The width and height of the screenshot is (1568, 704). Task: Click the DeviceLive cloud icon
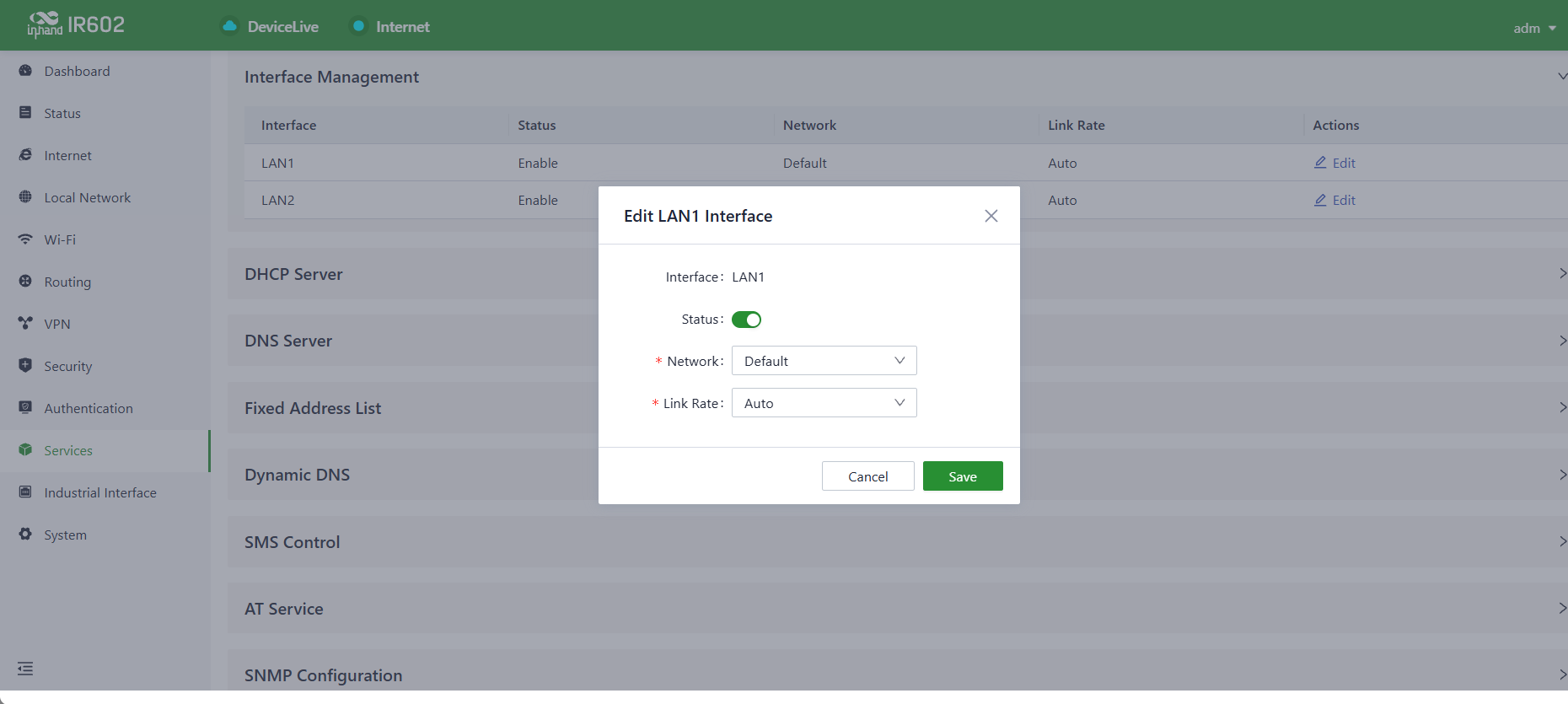pyautogui.click(x=229, y=26)
